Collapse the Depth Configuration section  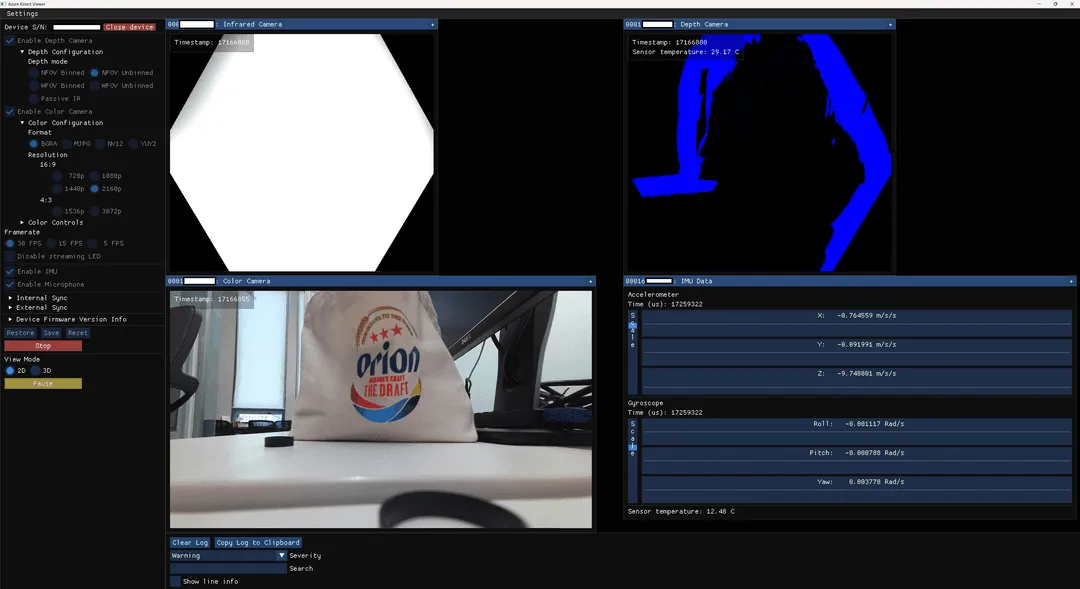(x=22, y=52)
